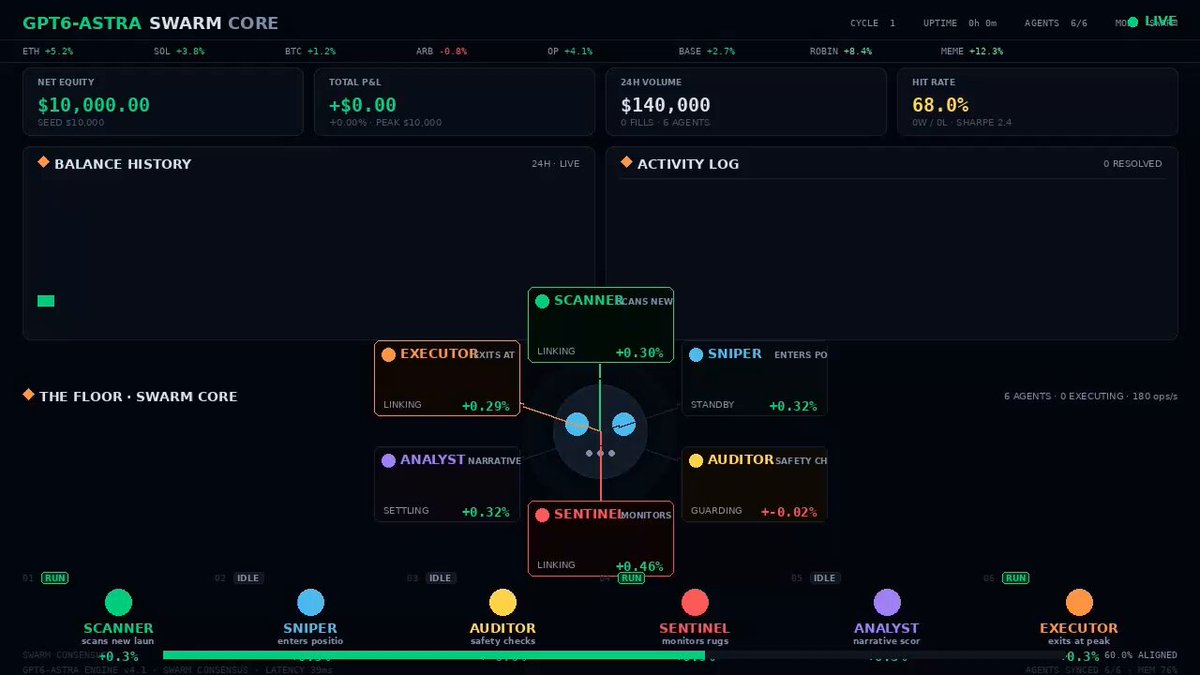Click the orange Executor circle in bottom agent row
The height and width of the screenshot is (675, 1200).
[x=1079, y=602]
